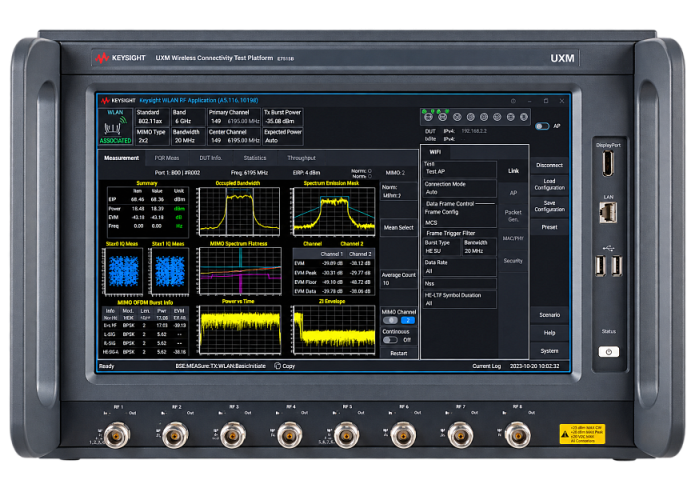This screenshot has height=480, width=695.
Task: Select the Link side tab
Action: click(x=513, y=171)
